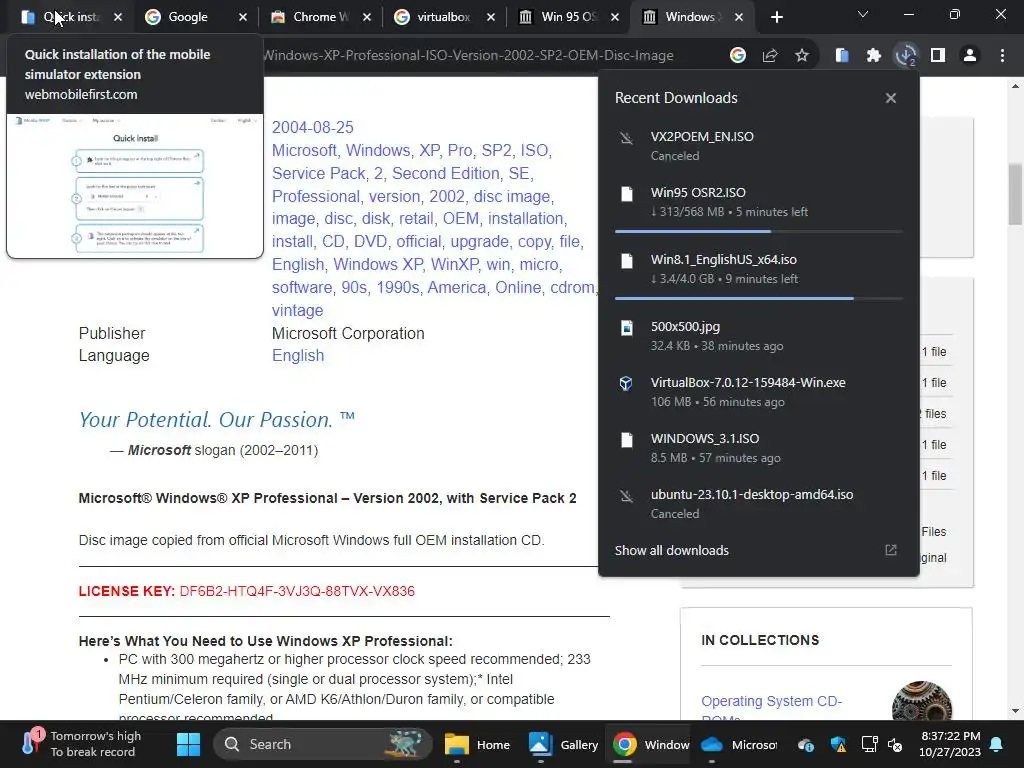The width and height of the screenshot is (1024, 768).
Task: Open the Microsoft topic link
Action: [304, 150]
